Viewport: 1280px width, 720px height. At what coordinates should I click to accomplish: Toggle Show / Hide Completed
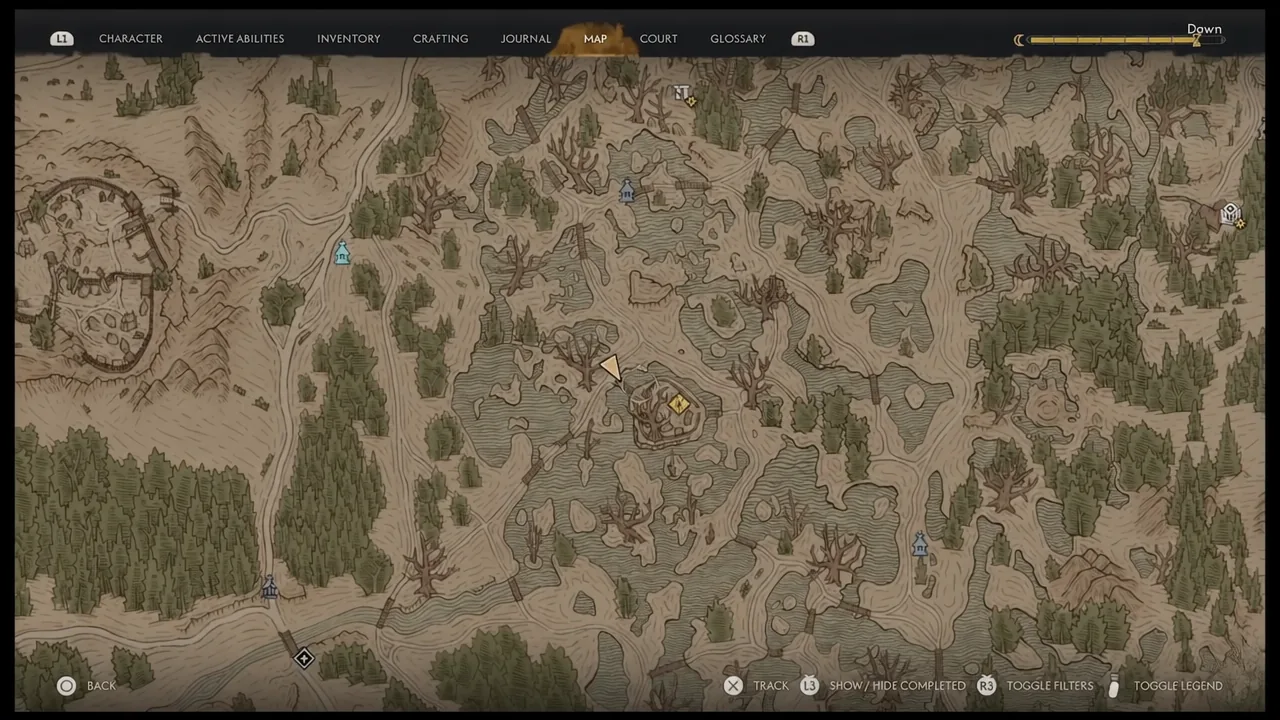898,686
